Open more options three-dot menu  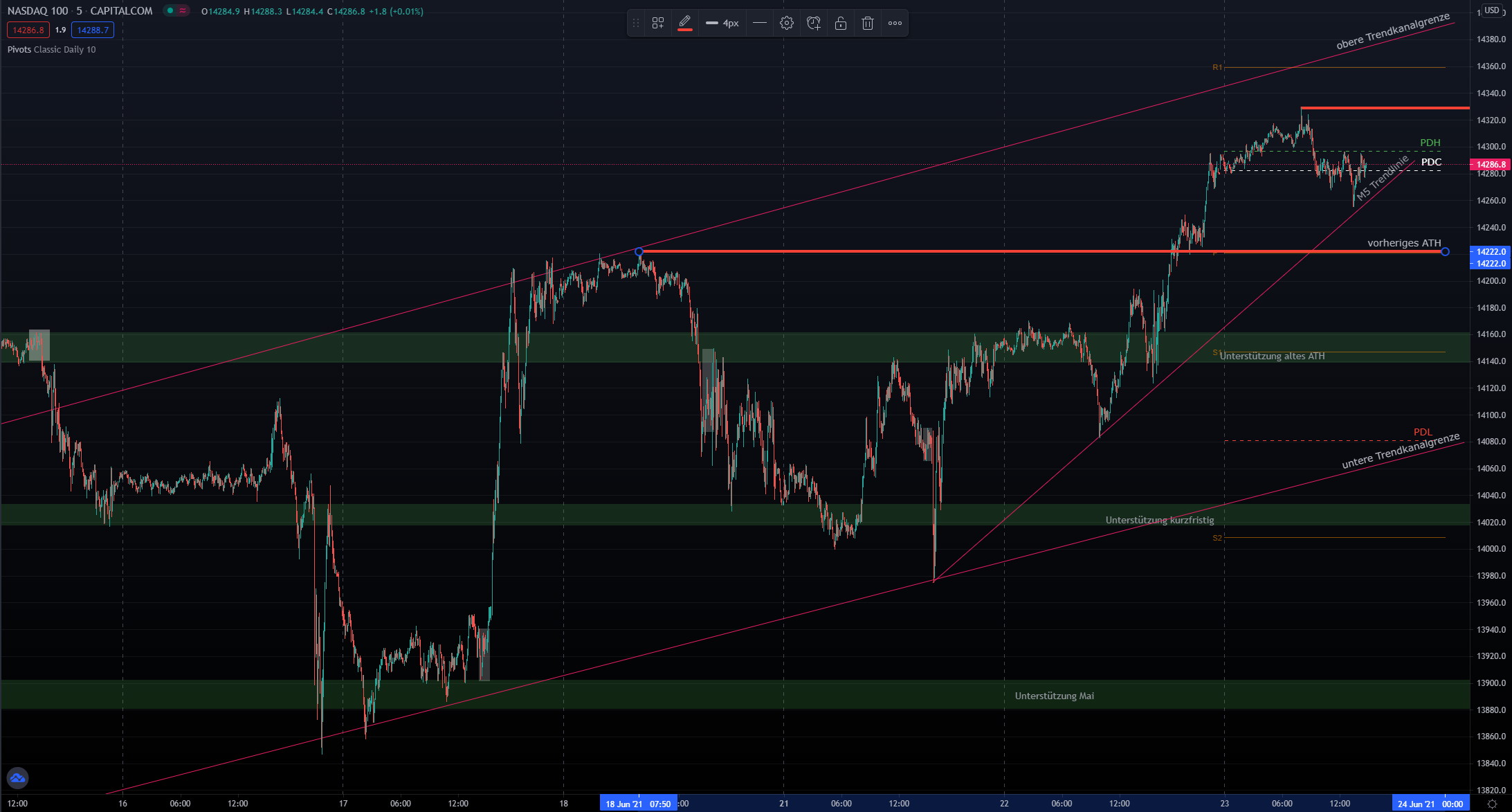coord(895,24)
